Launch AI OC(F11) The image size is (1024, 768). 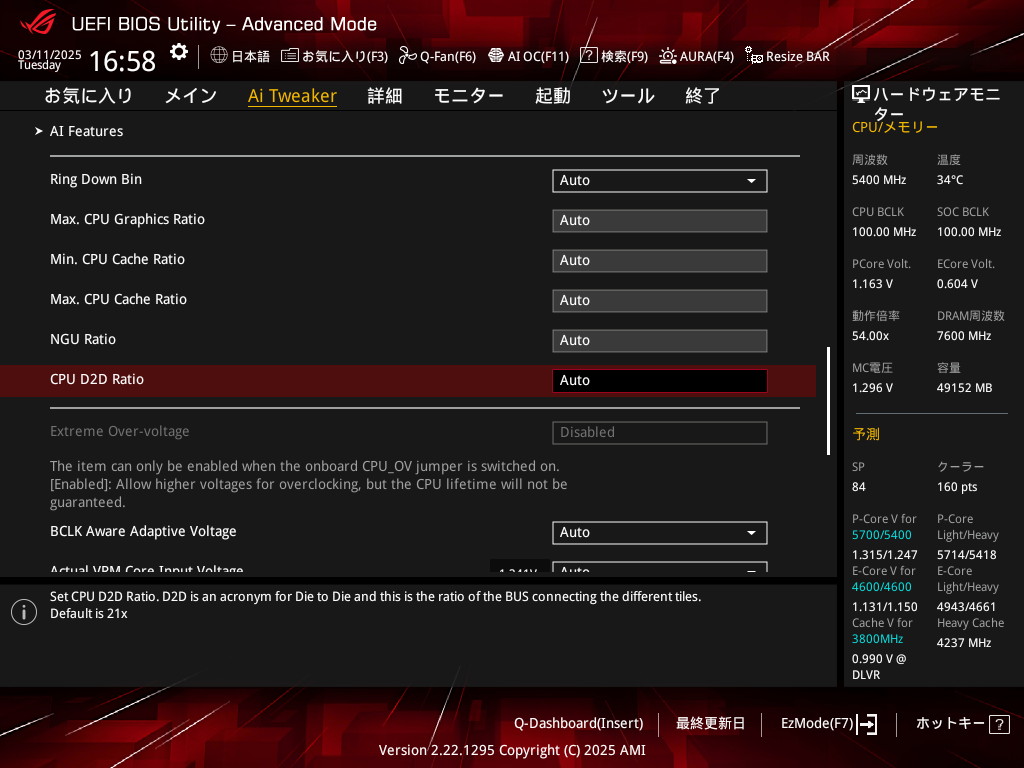(x=528, y=56)
